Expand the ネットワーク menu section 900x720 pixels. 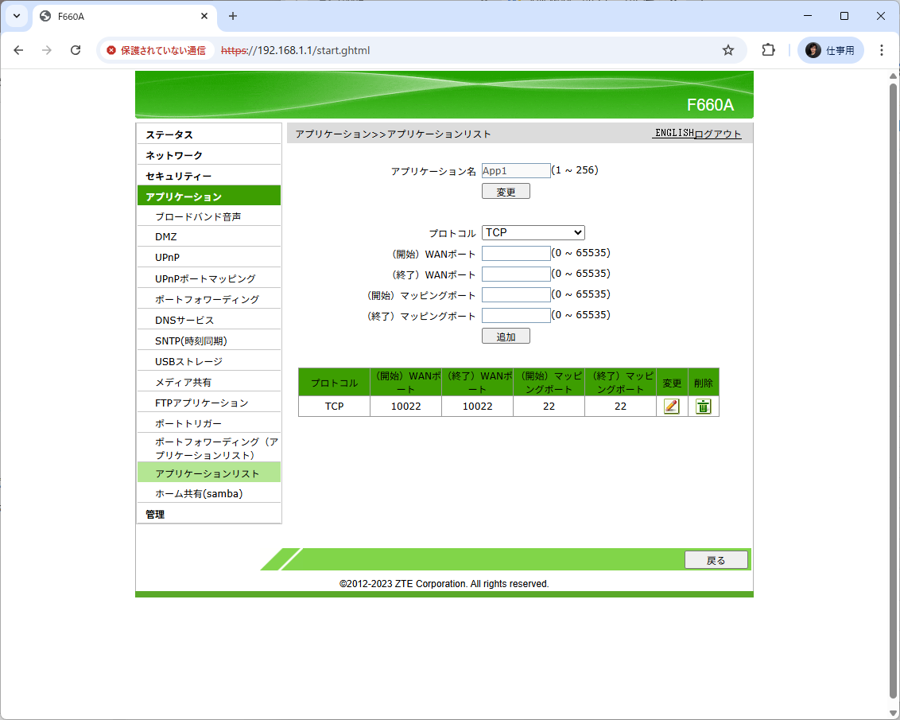click(x=174, y=155)
